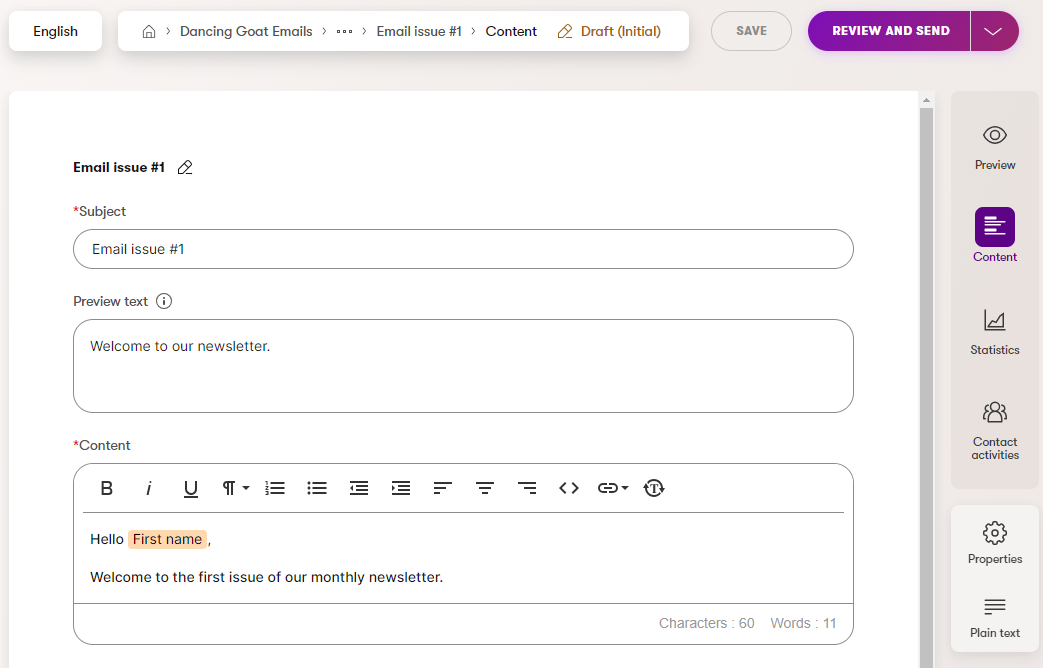Click the vertical scrollbar thumb
This screenshot has width=1043, height=668.
(926, 387)
